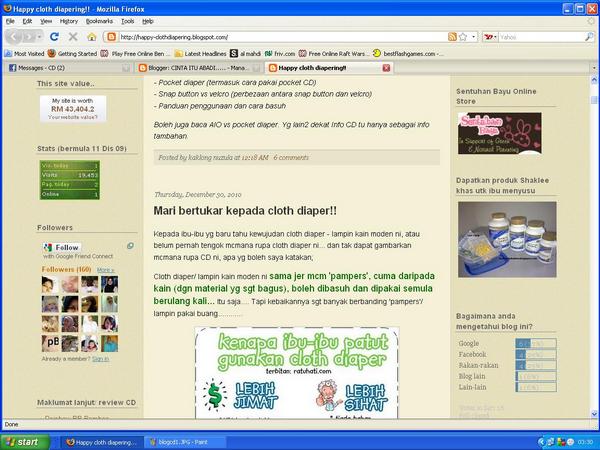This screenshot has height=450, width=600.
Task: Expand the address bar history dropdown
Action: click(x=474, y=37)
